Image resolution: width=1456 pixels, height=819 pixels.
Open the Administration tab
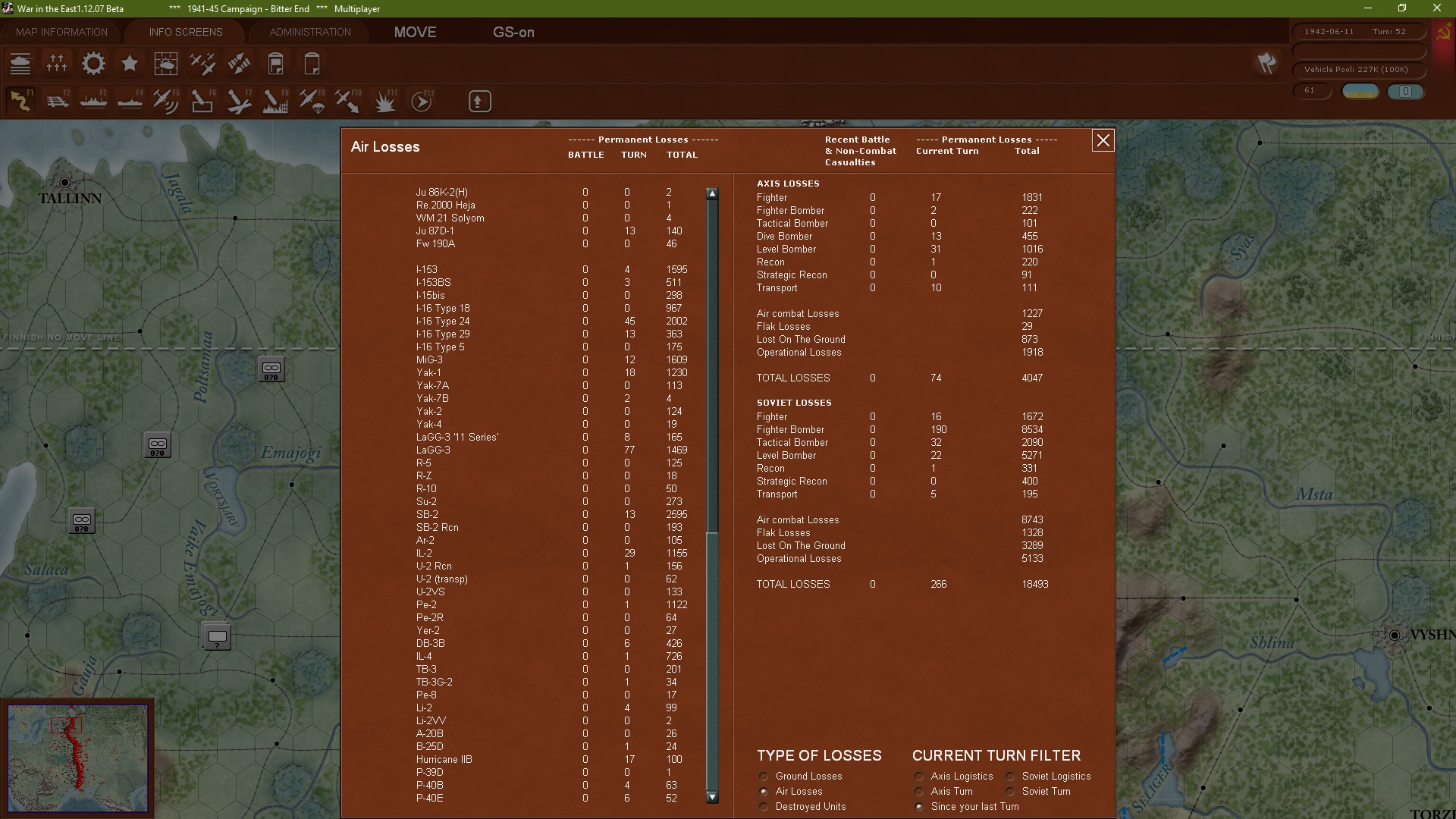pyautogui.click(x=310, y=32)
